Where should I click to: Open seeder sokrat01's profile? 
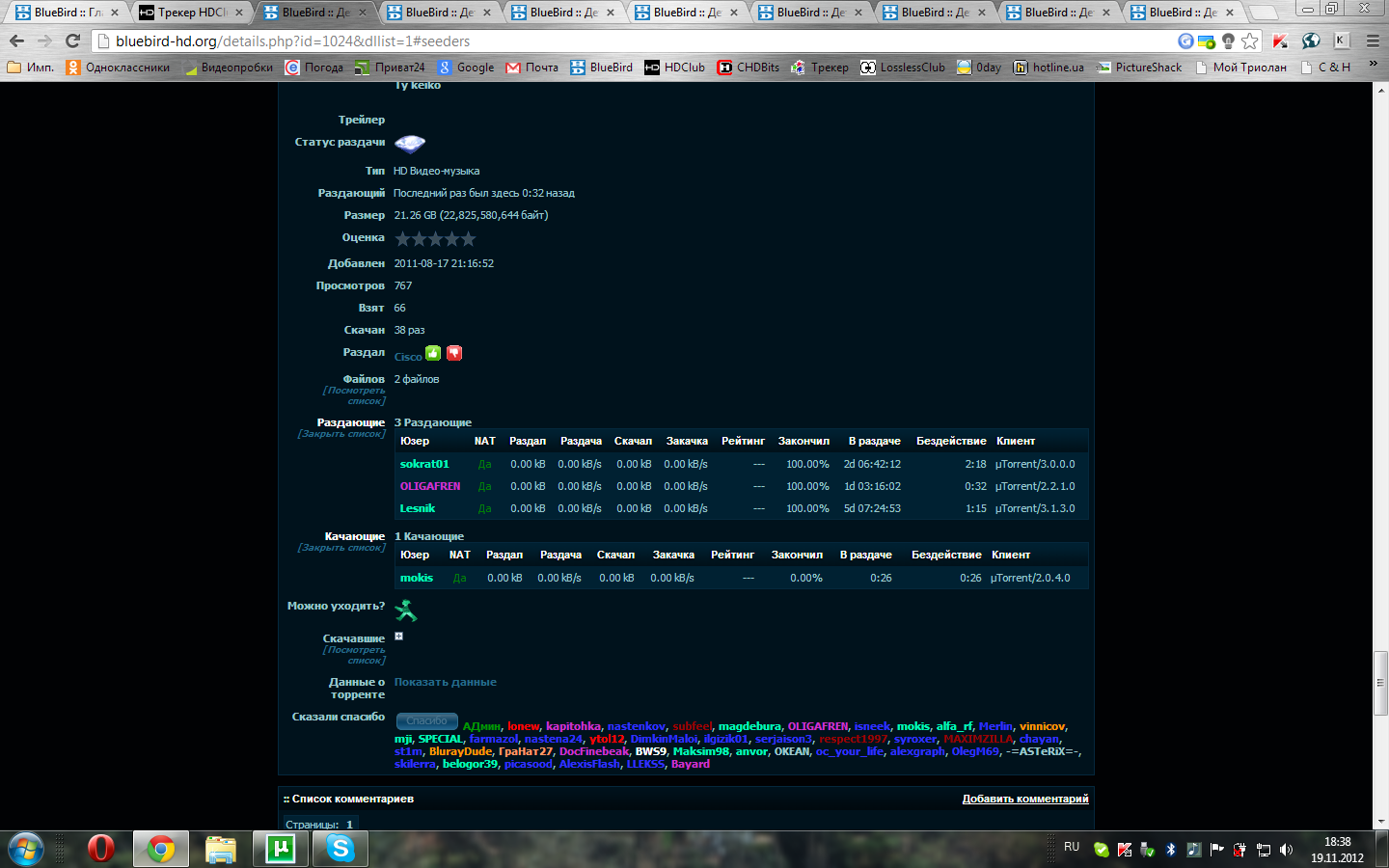pyautogui.click(x=424, y=464)
